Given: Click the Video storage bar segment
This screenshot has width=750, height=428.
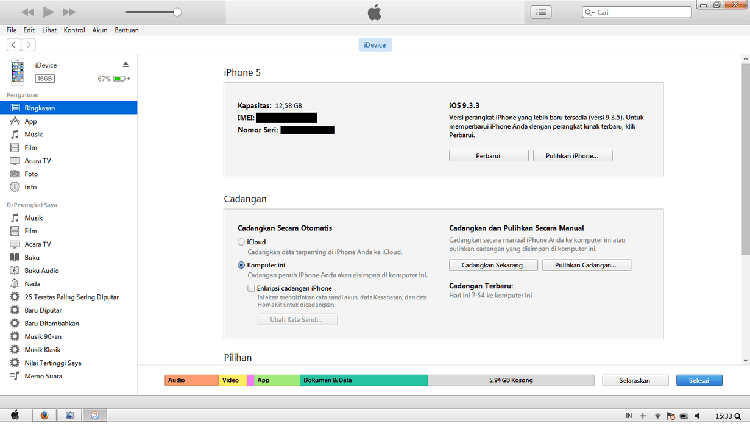Looking at the screenshot, I should click(233, 380).
